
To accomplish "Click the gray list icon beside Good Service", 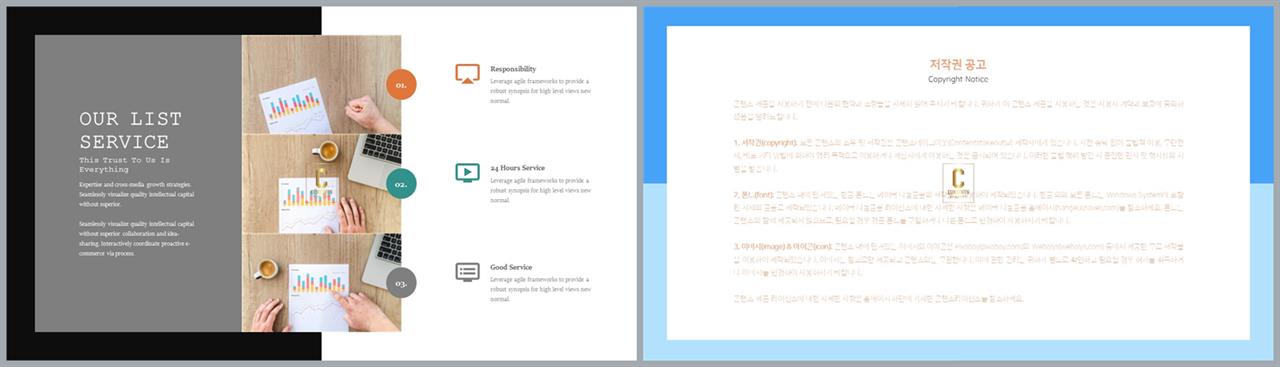I will point(467,271).
